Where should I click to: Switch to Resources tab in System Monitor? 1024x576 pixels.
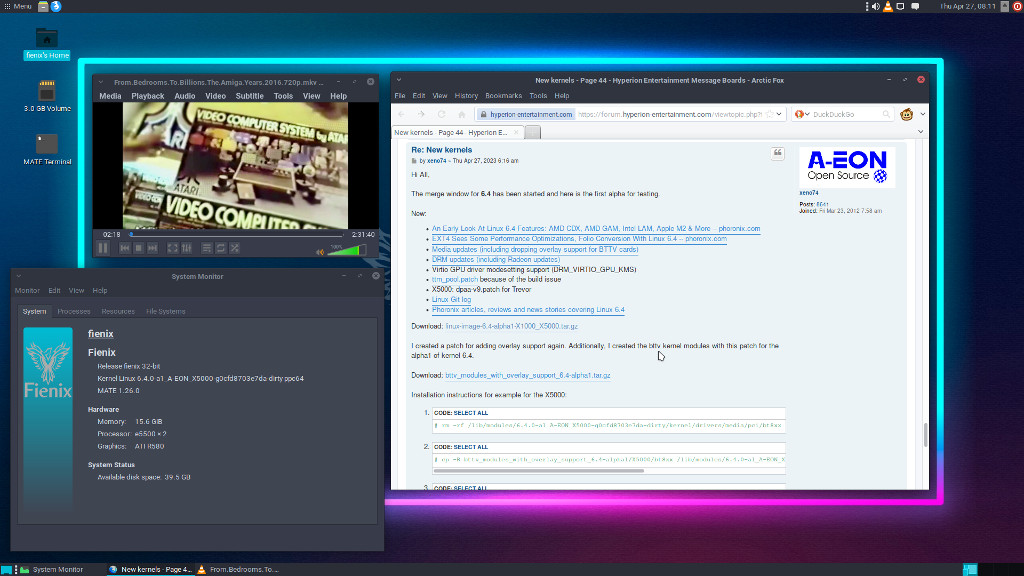pyautogui.click(x=118, y=312)
